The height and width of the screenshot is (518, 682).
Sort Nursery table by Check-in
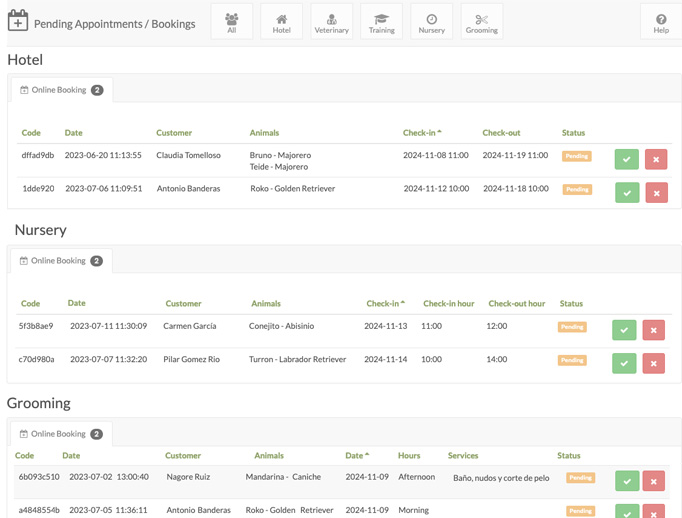pyautogui.click(x=385, y=304)
